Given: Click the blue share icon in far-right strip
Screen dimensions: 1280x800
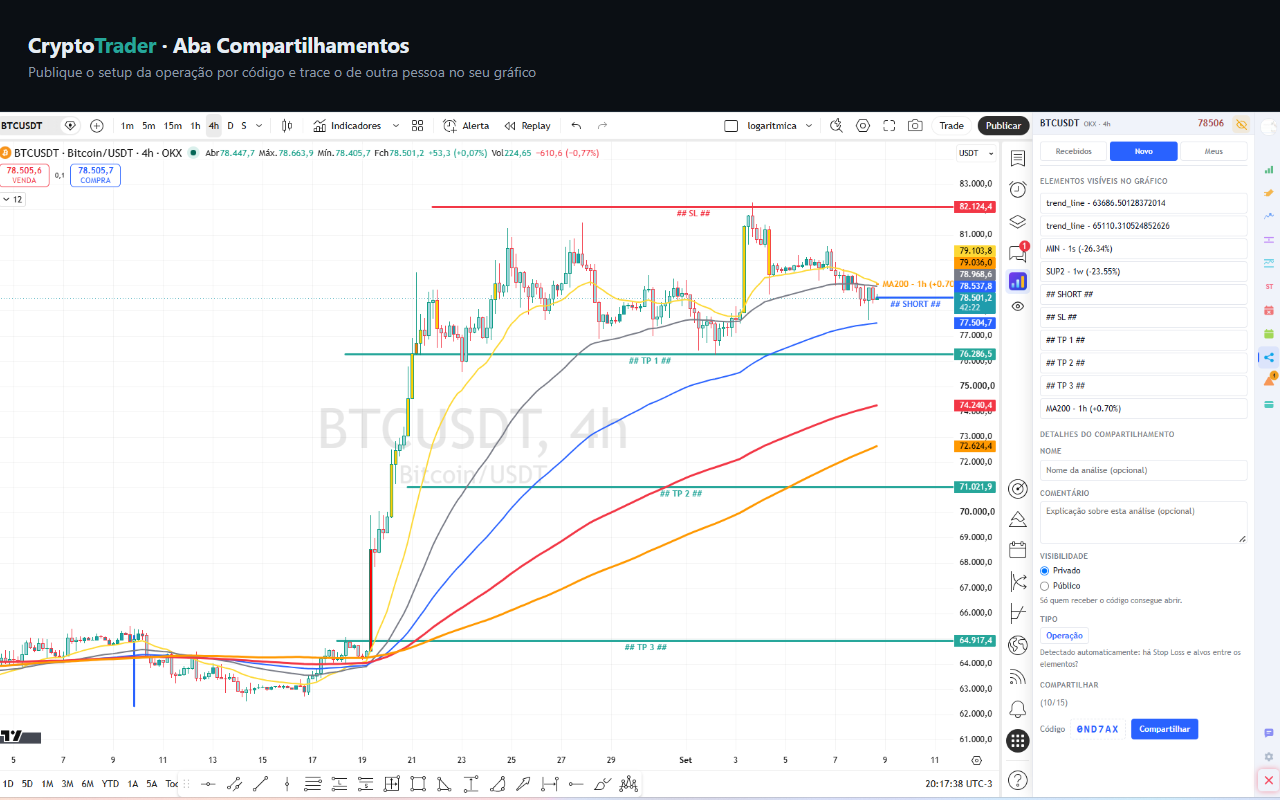Looking at the screenshot, I should (x=1269, y=357).
